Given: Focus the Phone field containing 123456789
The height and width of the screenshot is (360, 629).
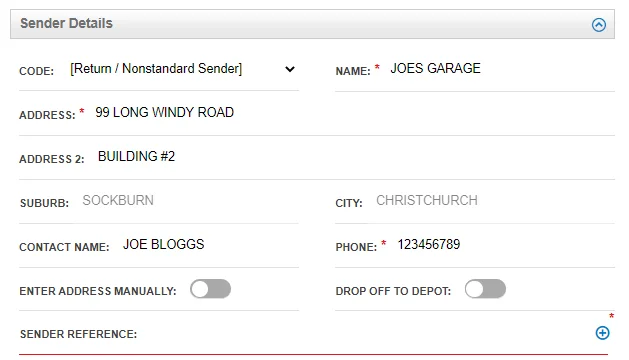Looking at the screenshot, I should [x=505, y=244].
